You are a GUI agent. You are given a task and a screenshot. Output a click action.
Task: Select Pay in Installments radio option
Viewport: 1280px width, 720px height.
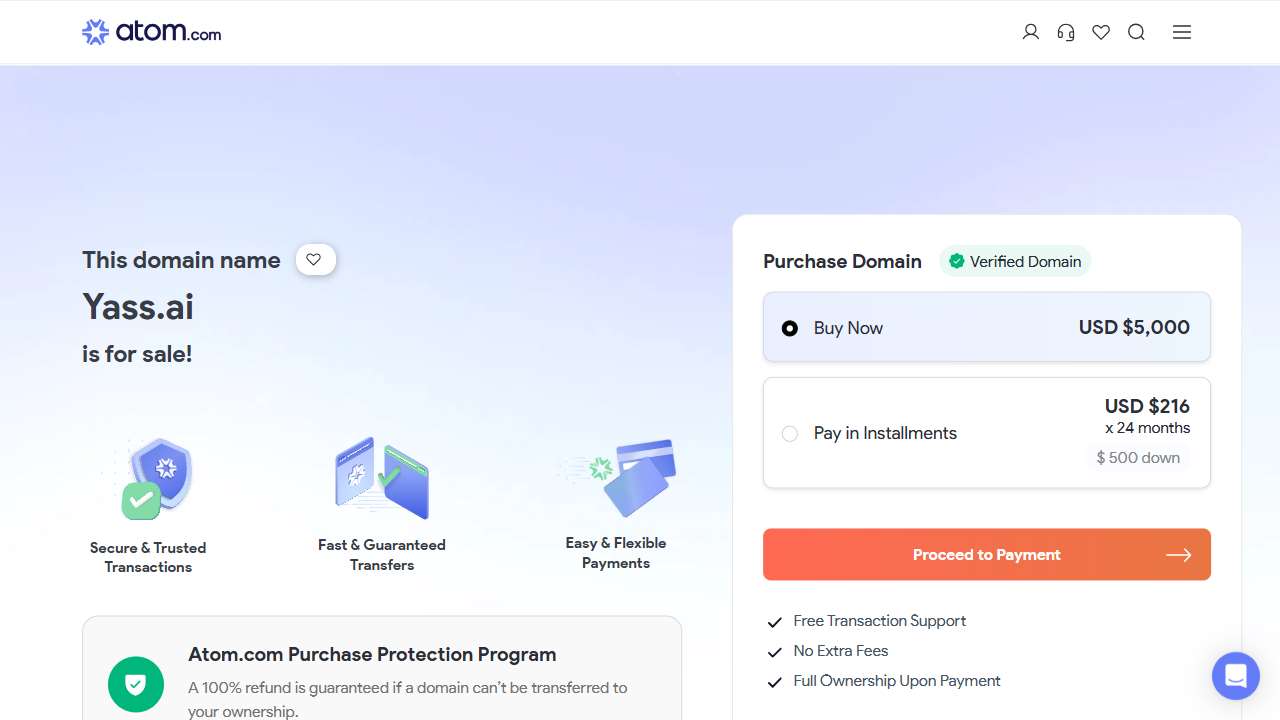pos(790,433)
